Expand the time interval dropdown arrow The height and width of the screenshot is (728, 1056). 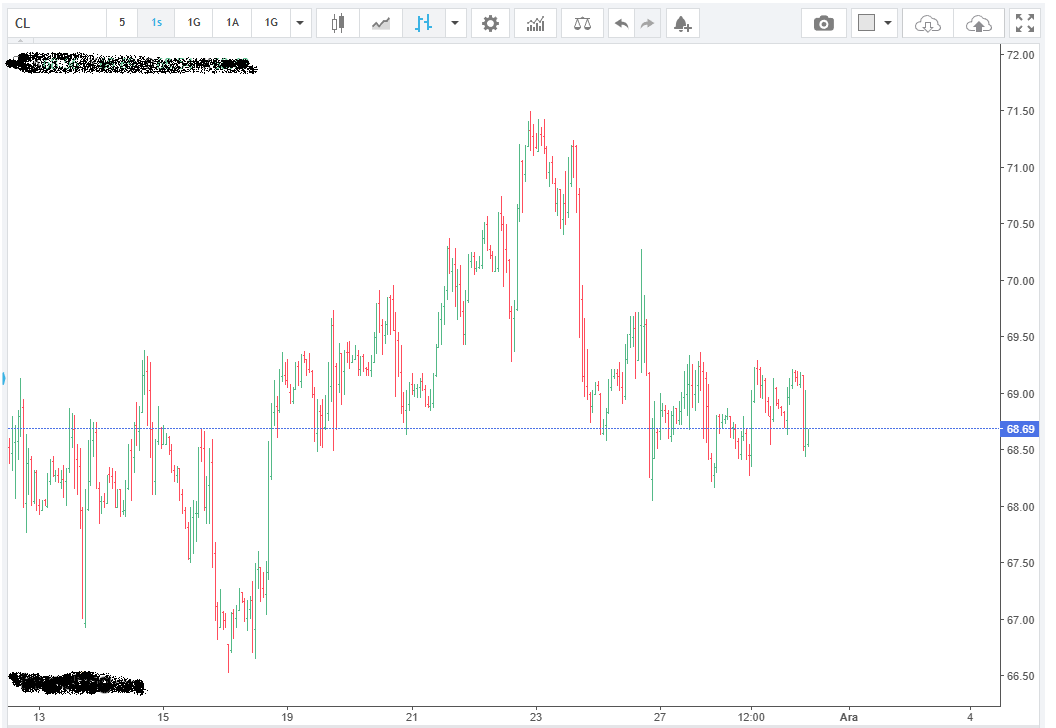coord(301,23)
